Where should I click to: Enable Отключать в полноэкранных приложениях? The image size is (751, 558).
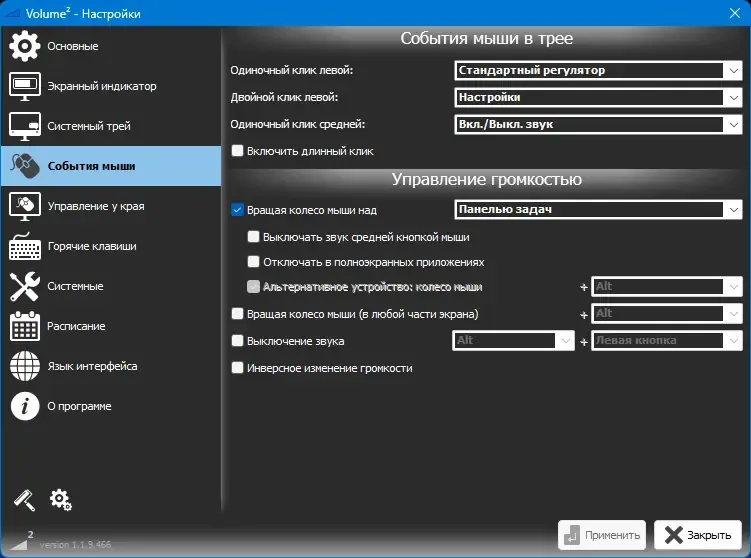[253, 262]
